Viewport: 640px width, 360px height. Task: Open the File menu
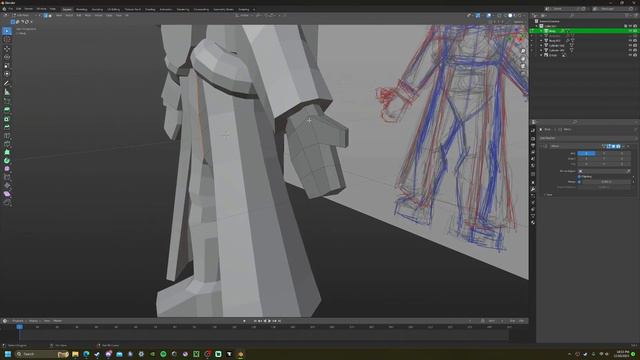click(11, 9)
